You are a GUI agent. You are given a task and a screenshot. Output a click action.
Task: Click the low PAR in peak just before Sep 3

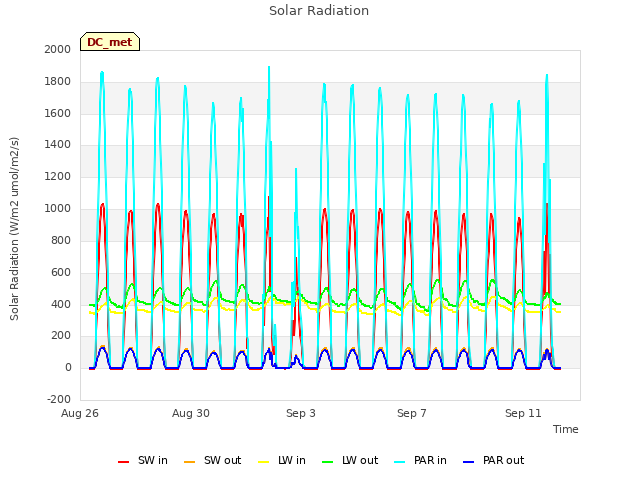(x=296, y=170)
